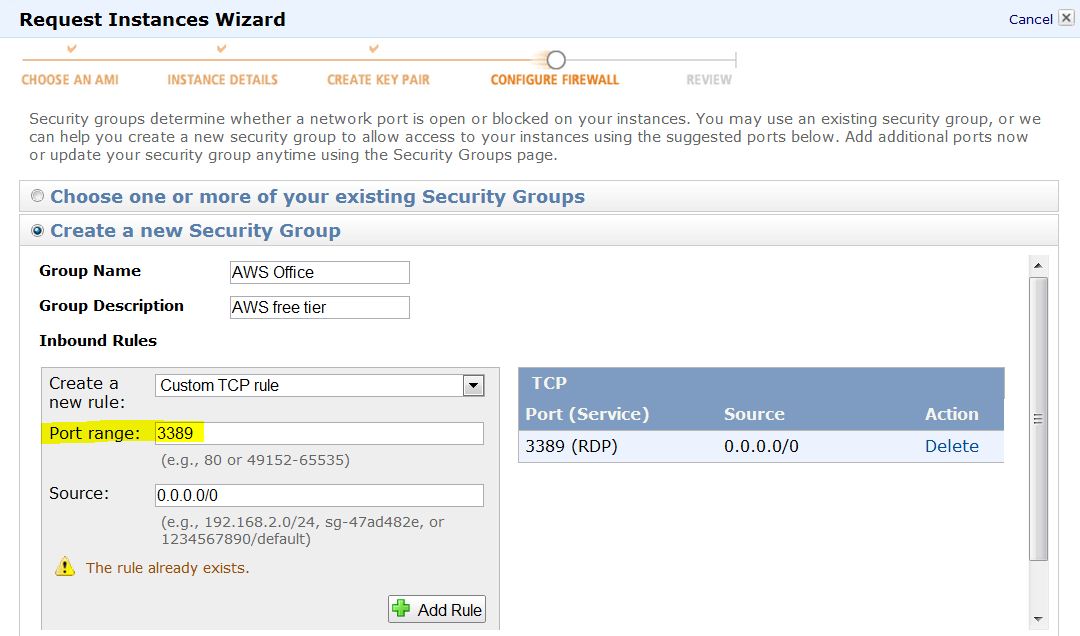This screenshot has height=636, width=1080.
Task: Click the Cancel close X icon
Action: [1066, 19]
